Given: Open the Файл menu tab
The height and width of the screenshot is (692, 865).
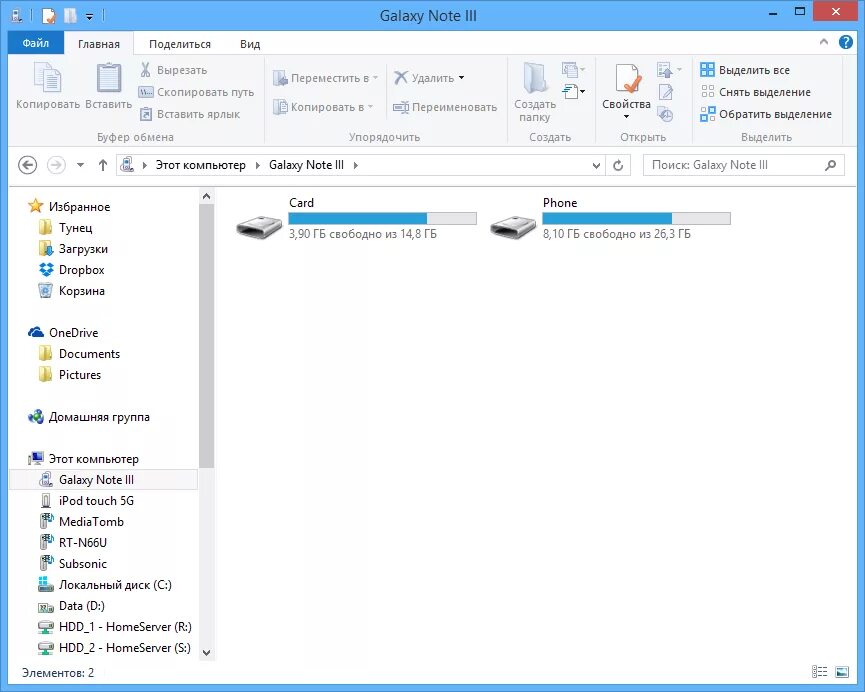Looking at the screenshot, I should 36,43.
